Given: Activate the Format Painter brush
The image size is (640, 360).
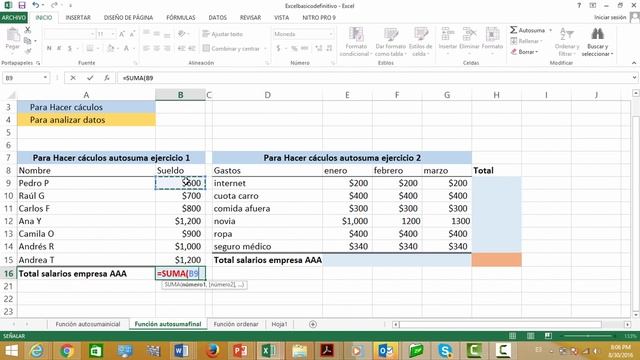Looking at the screenshot, I should [x=28, y=51].
